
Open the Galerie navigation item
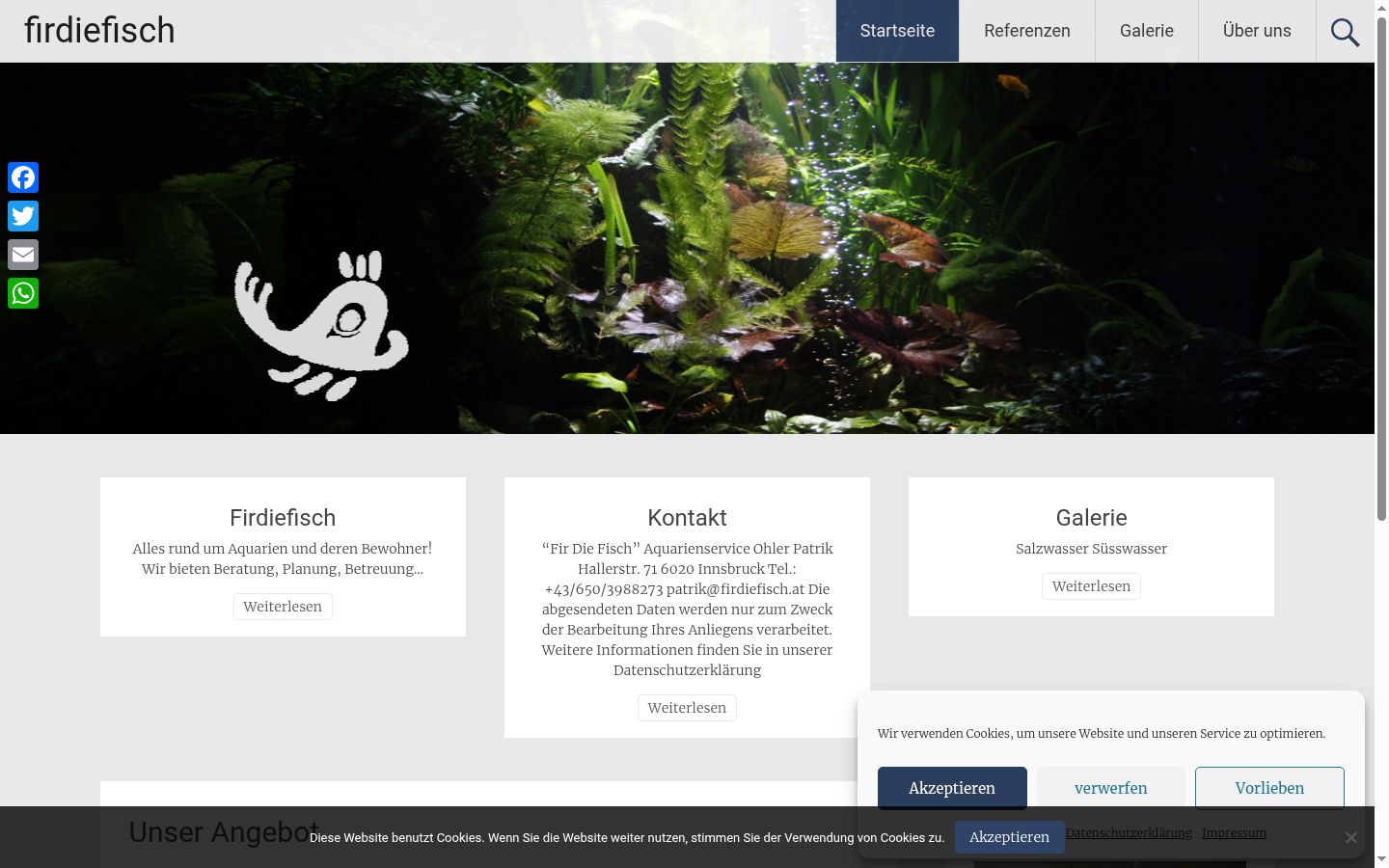(1147, 31)
